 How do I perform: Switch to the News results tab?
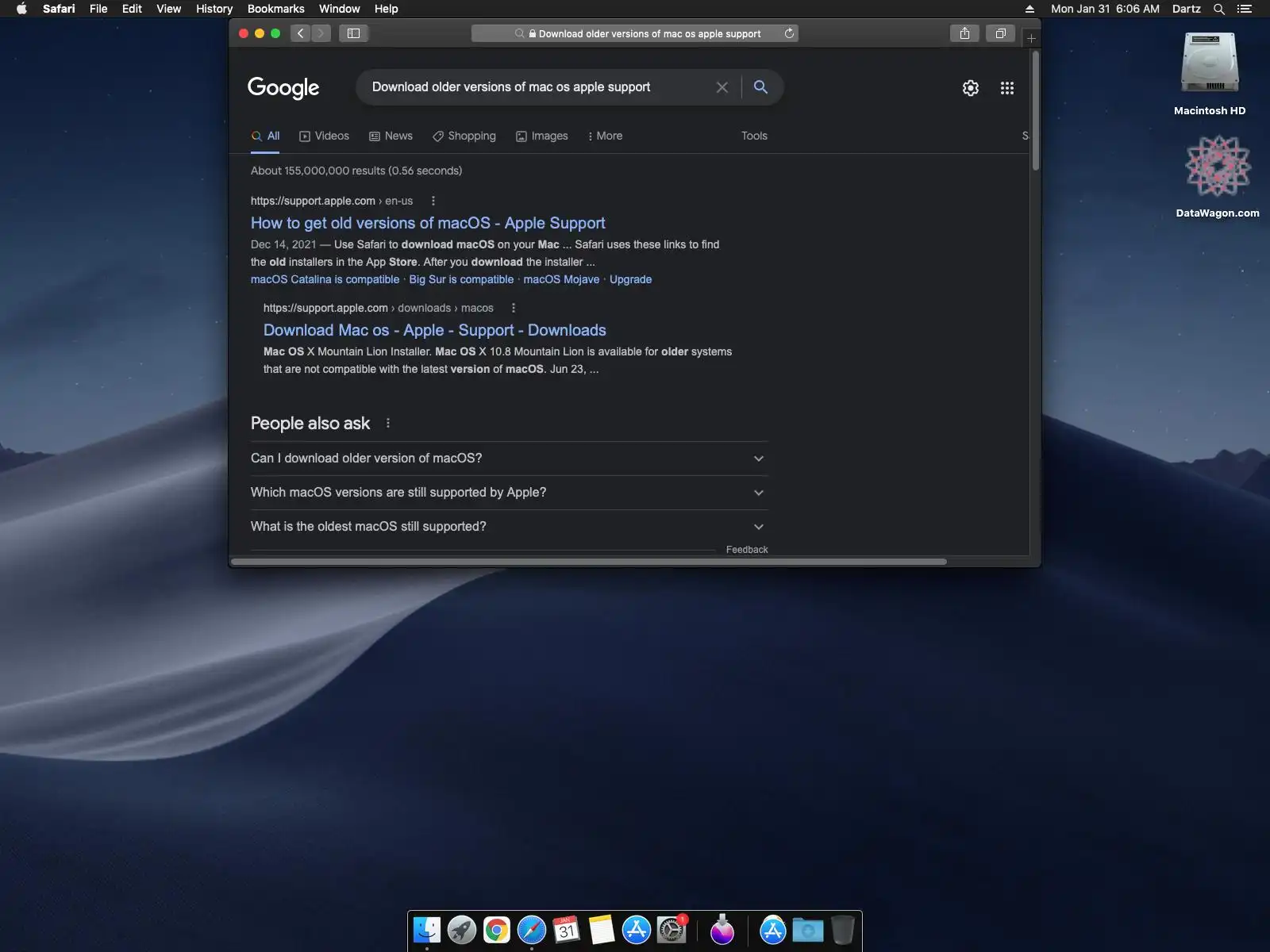coord(391,136)
